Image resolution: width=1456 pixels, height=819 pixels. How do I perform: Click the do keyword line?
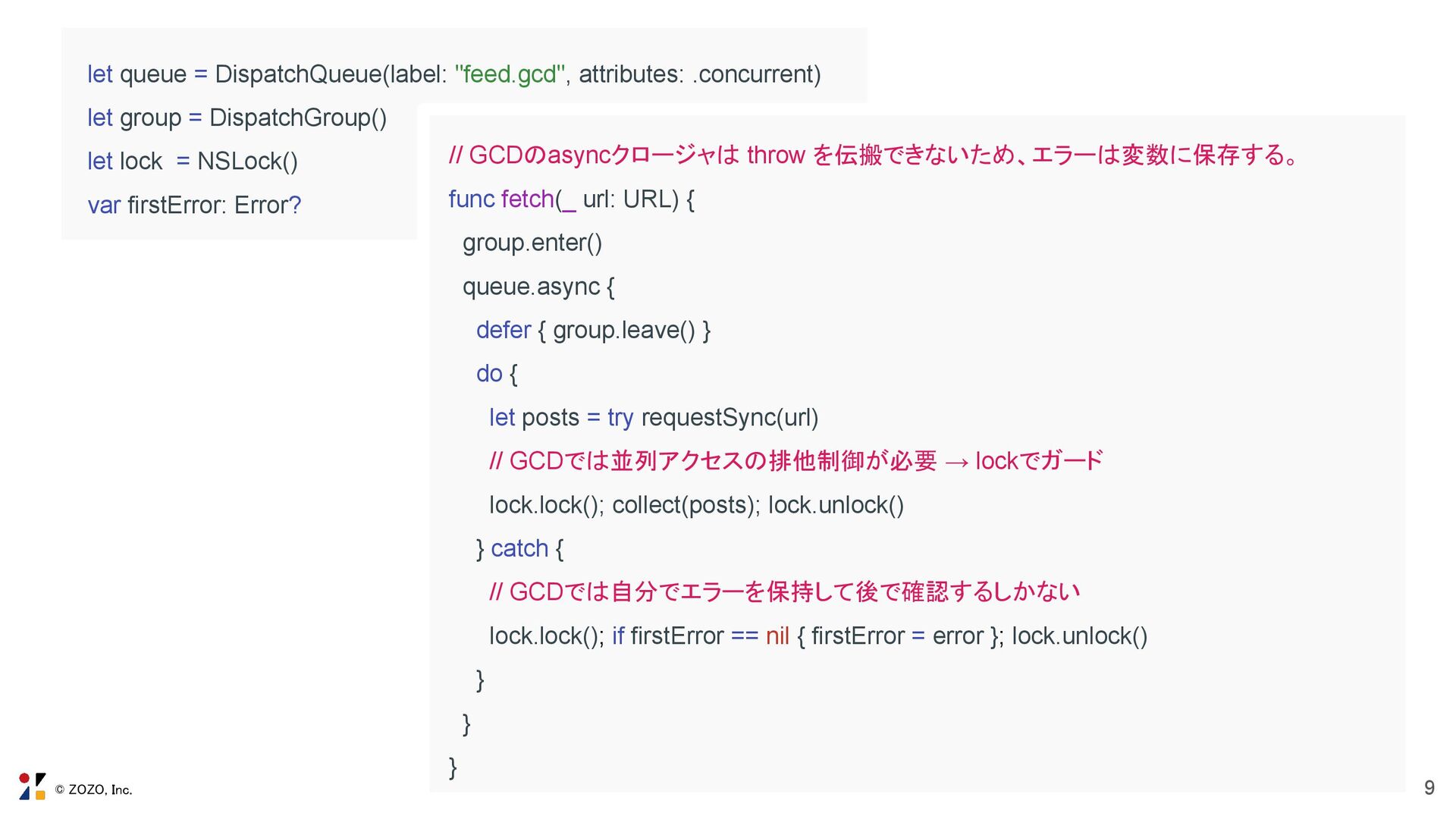pyautogui.click(x=489, y=374)
